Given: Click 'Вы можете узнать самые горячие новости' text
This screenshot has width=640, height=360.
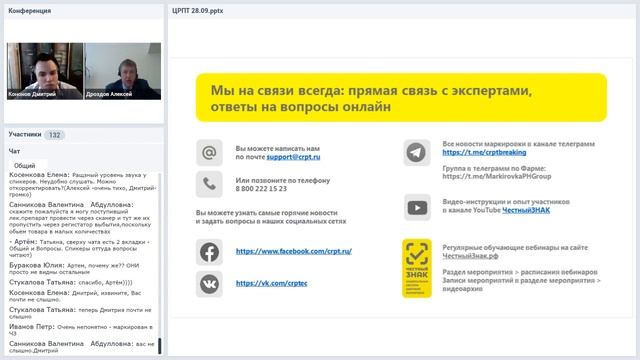Looking at the screenshot, I should tap(267, 213).
